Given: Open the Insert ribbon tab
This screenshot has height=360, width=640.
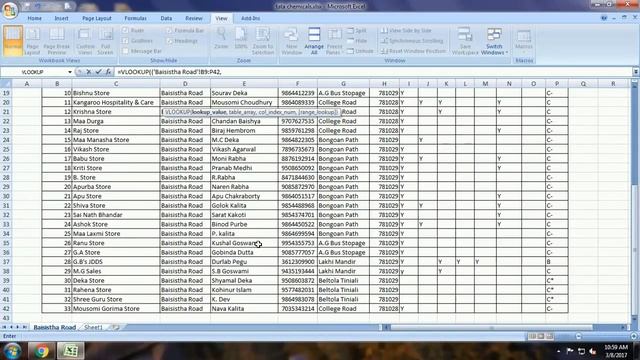Looking at the screenshot, I should [x=62, y=18].
